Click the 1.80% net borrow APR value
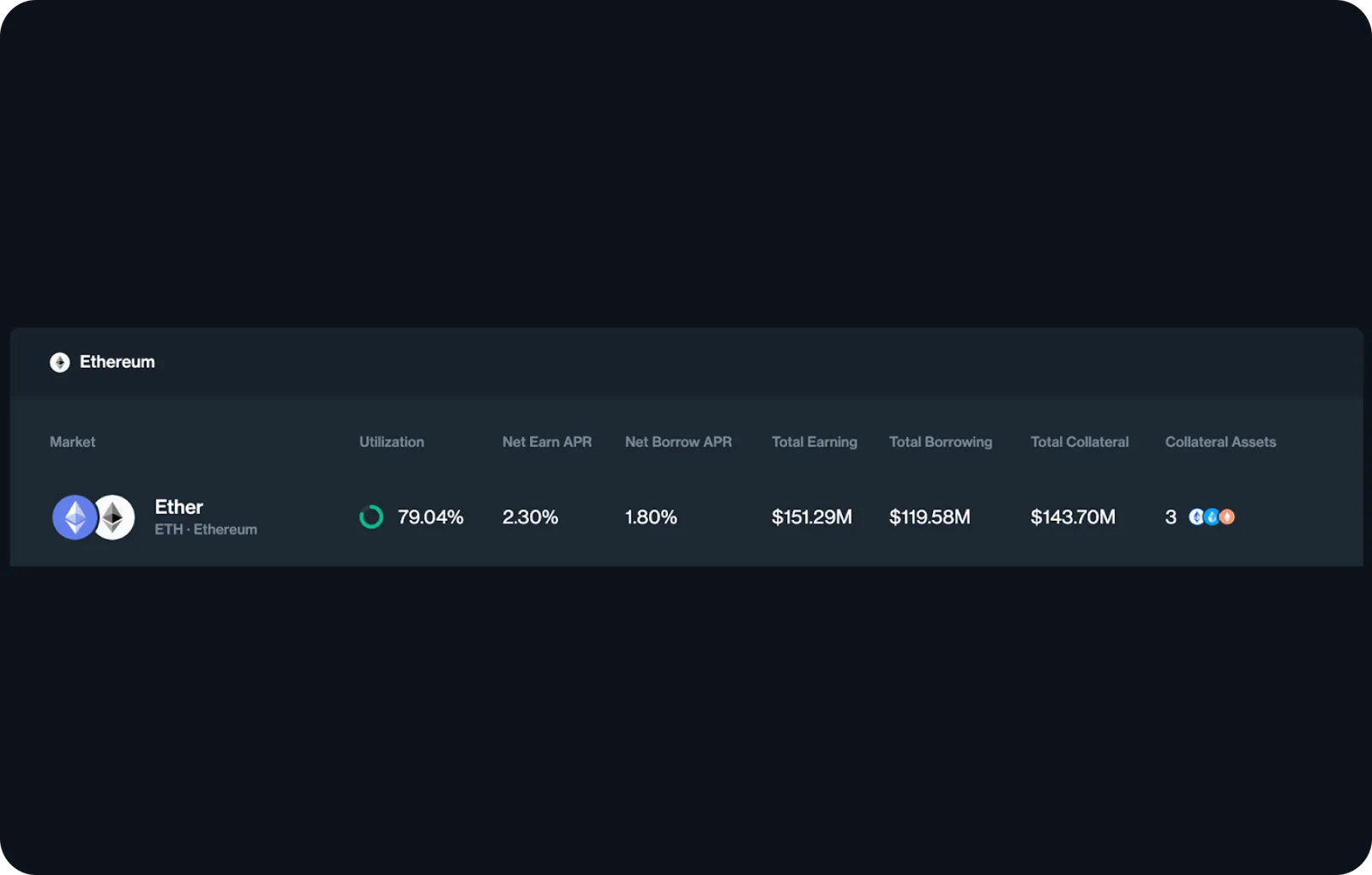This screenshot has height=875, width=1372. (651, 517)
